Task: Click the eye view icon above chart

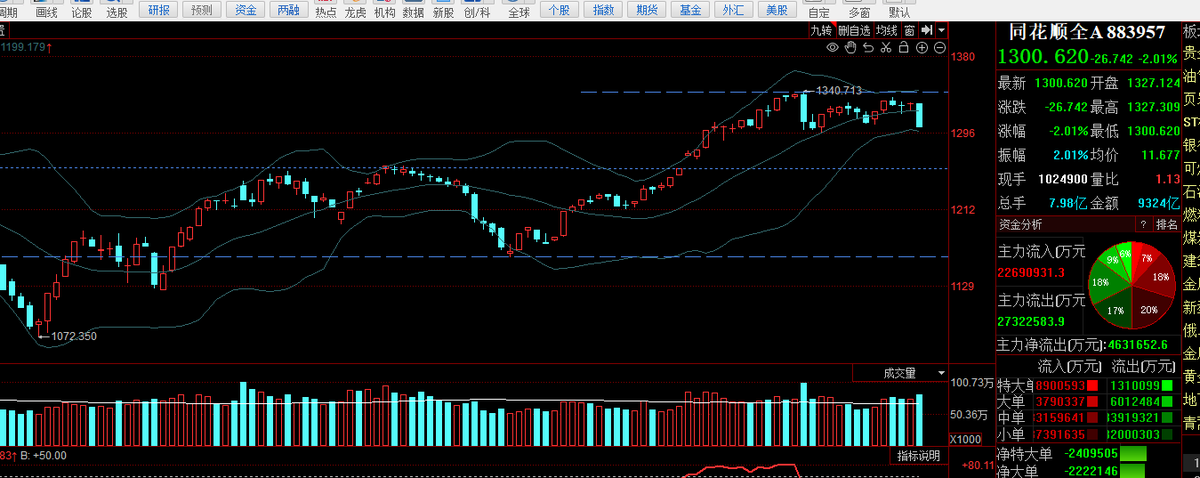Action: [833, 47]
